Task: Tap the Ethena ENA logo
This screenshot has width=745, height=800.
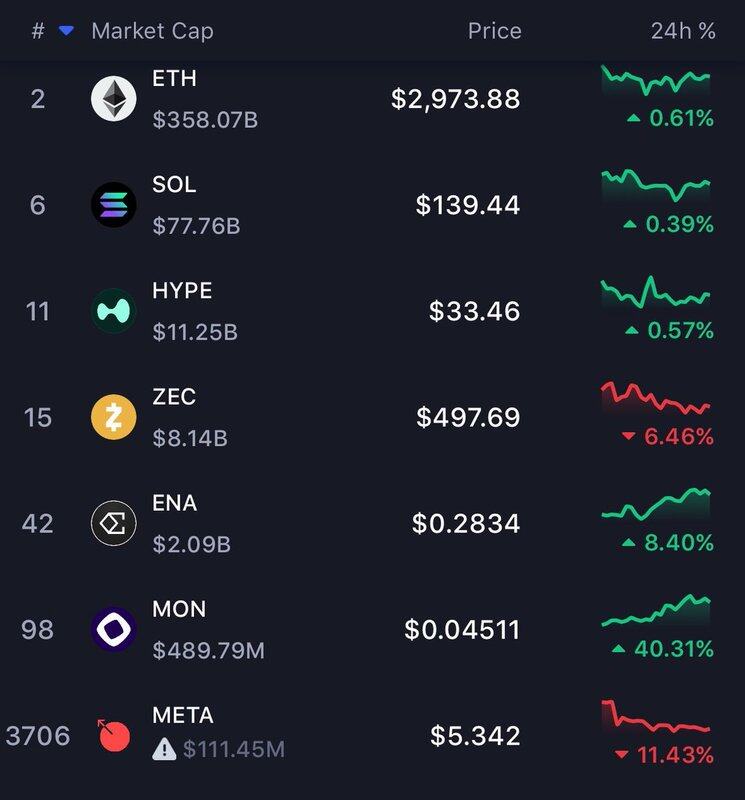Action: [x=114, y=523]
